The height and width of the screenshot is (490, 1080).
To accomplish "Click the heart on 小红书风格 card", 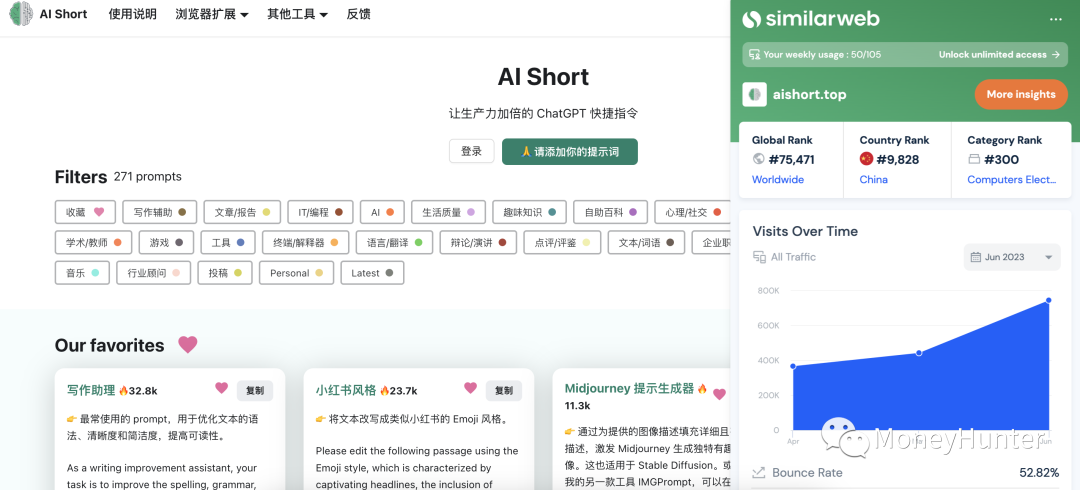I will [x=470, y=388].
